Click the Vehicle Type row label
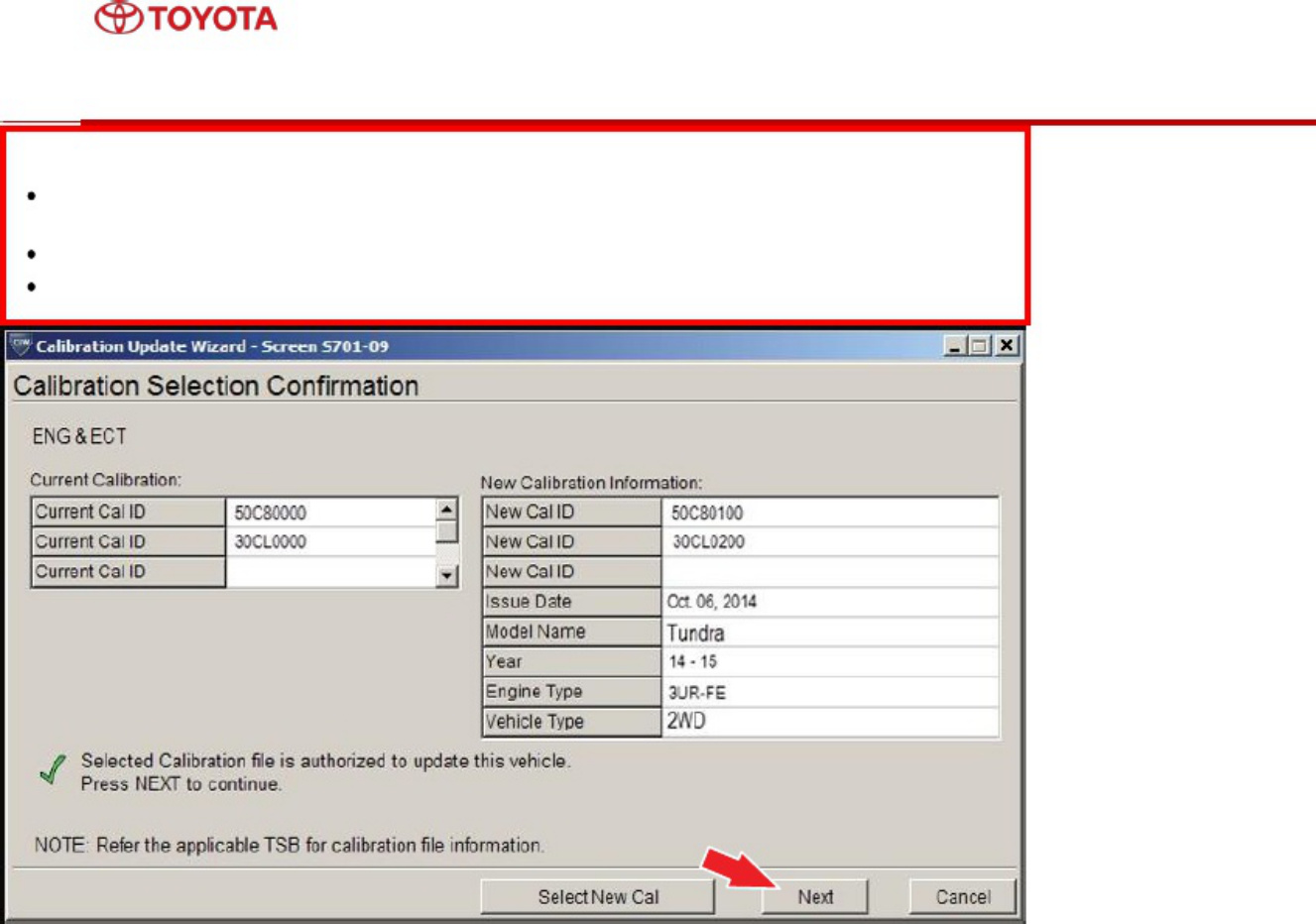Viewport: 1316px width, 924px height. click(572, 722)
